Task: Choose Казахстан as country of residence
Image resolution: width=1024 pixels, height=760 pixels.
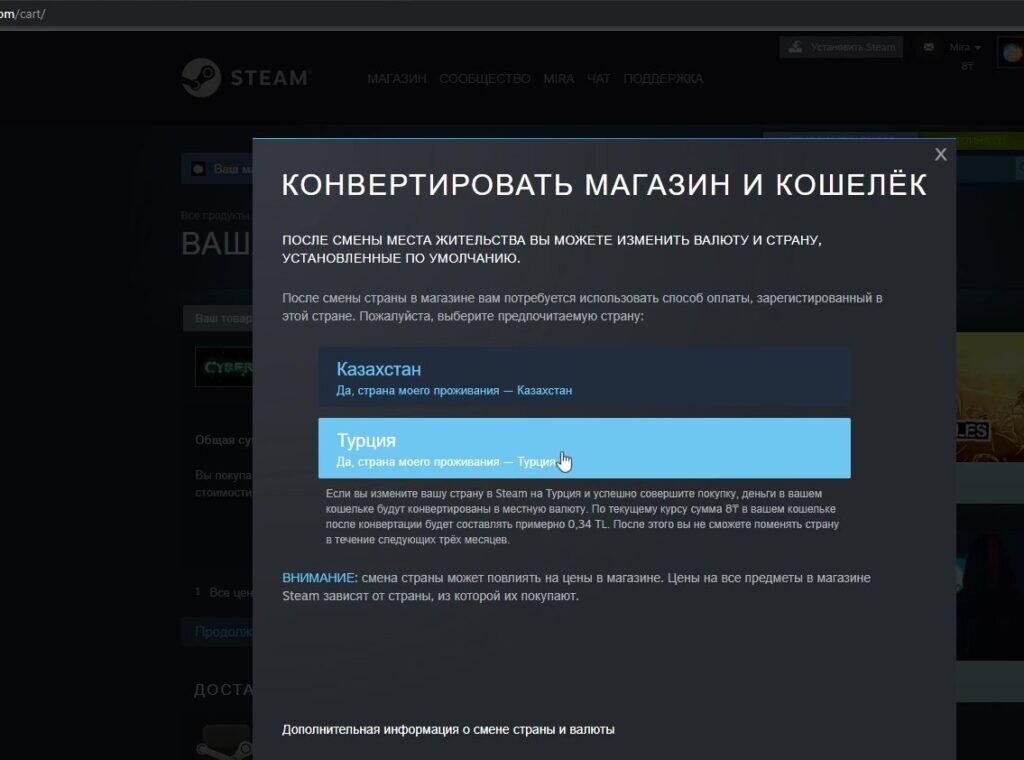Action: (x=584, y=378)
